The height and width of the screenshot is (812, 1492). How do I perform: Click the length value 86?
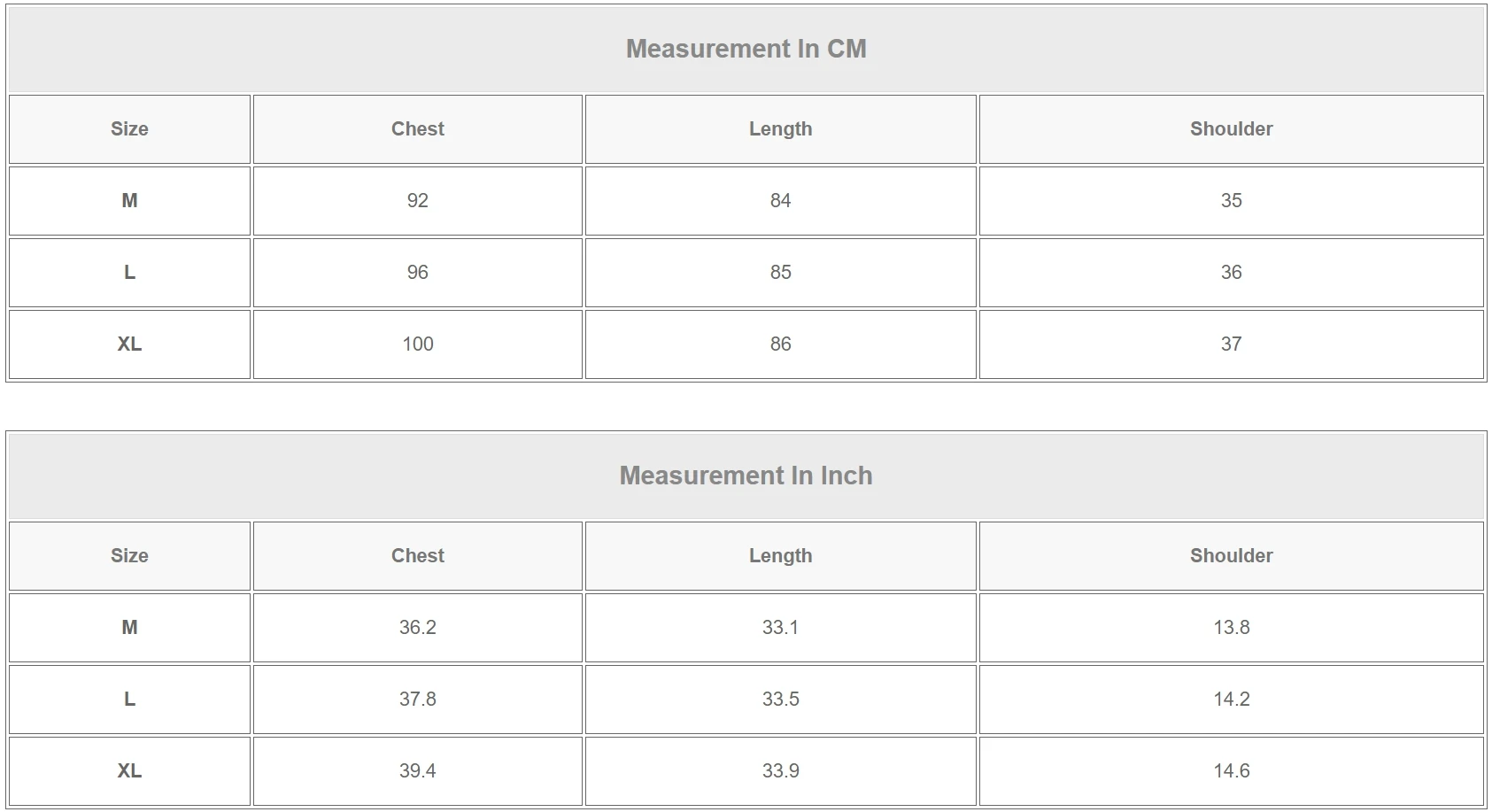pos(780,344)
